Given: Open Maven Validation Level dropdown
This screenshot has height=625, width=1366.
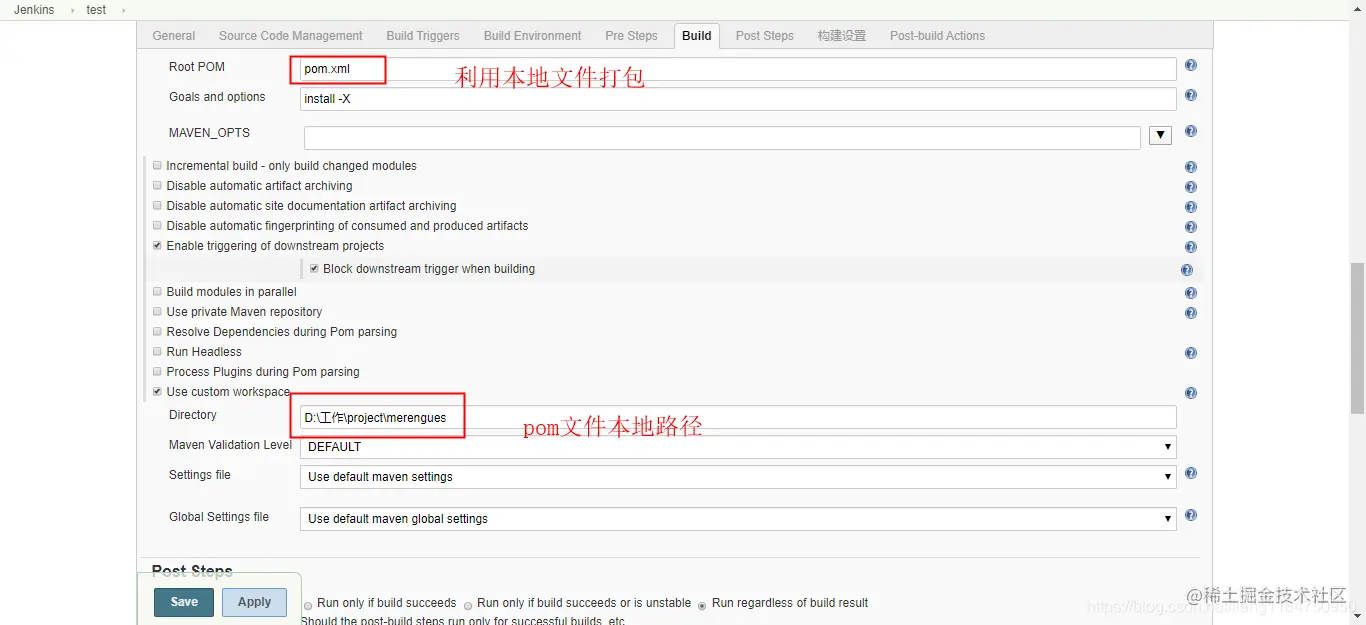Looking at the screenshot, I should (x=738, y=447).
